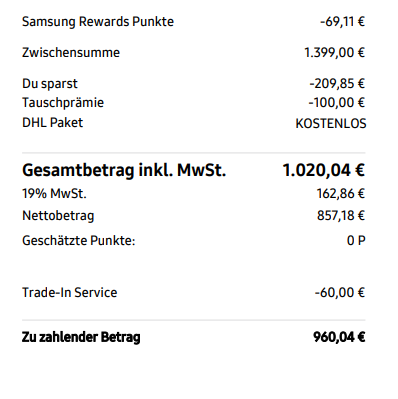Click the Geschätzte Punkte label
Screen dimensions: 398x399
[x=78, y=241]
